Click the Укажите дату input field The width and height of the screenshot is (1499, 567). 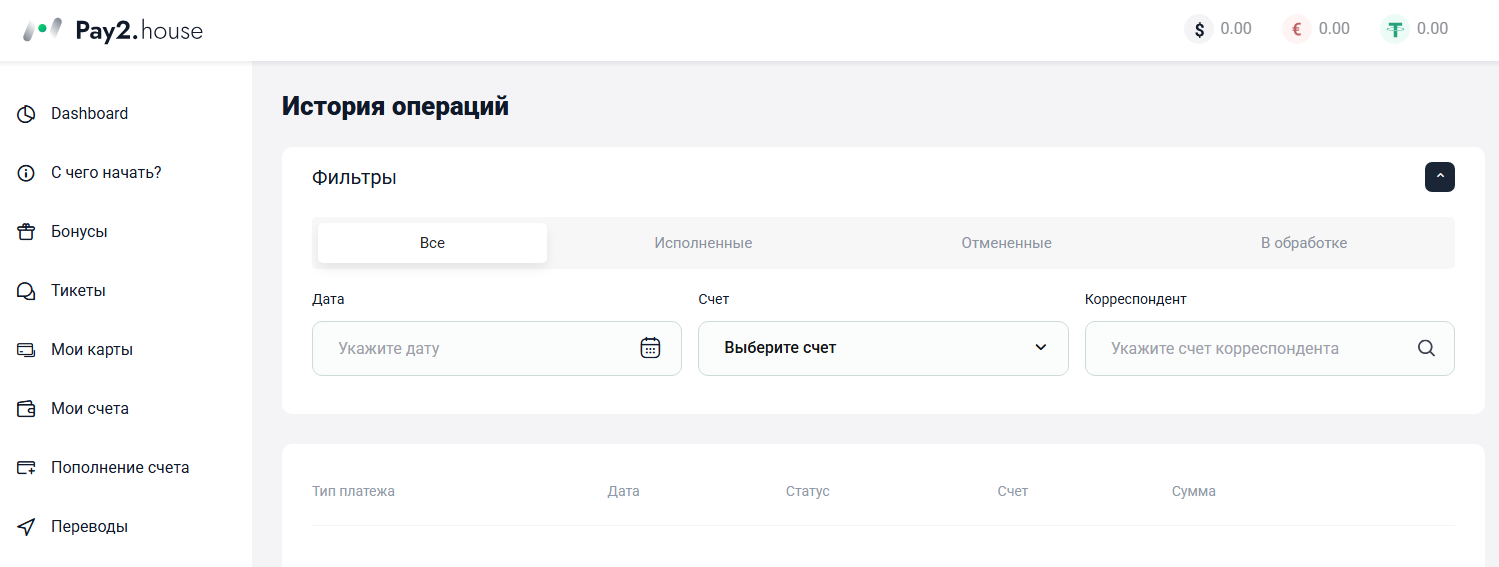(x=497, y=348)
